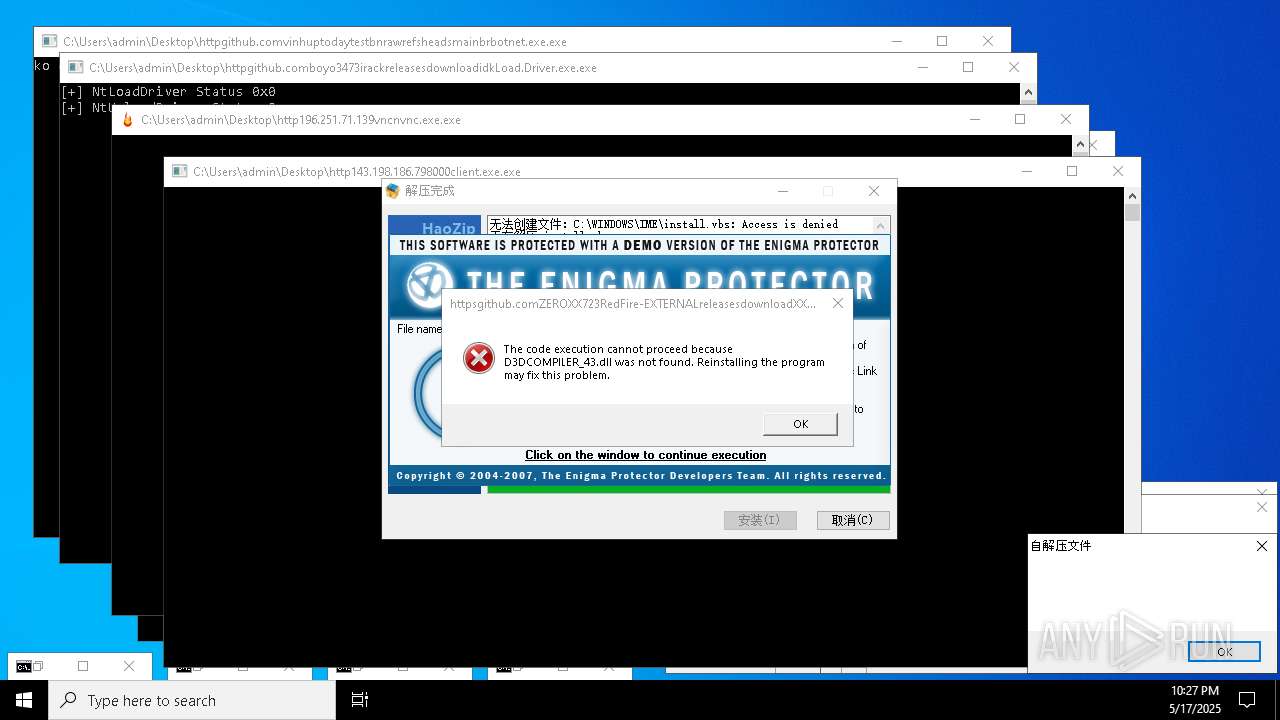Viewport: 1280px width, 720px height.
Task: Close the 解压完成 extraction window
Action: [874, 191]
